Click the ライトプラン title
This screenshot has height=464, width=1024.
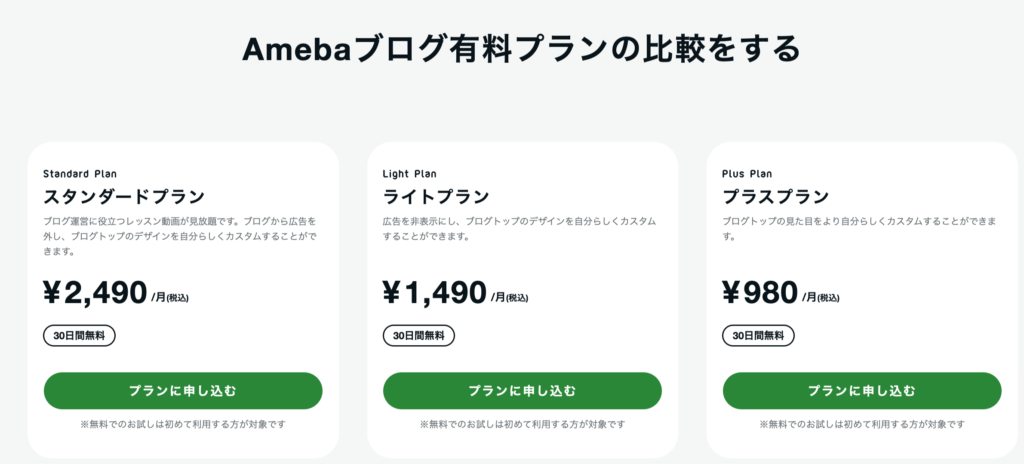436,196
